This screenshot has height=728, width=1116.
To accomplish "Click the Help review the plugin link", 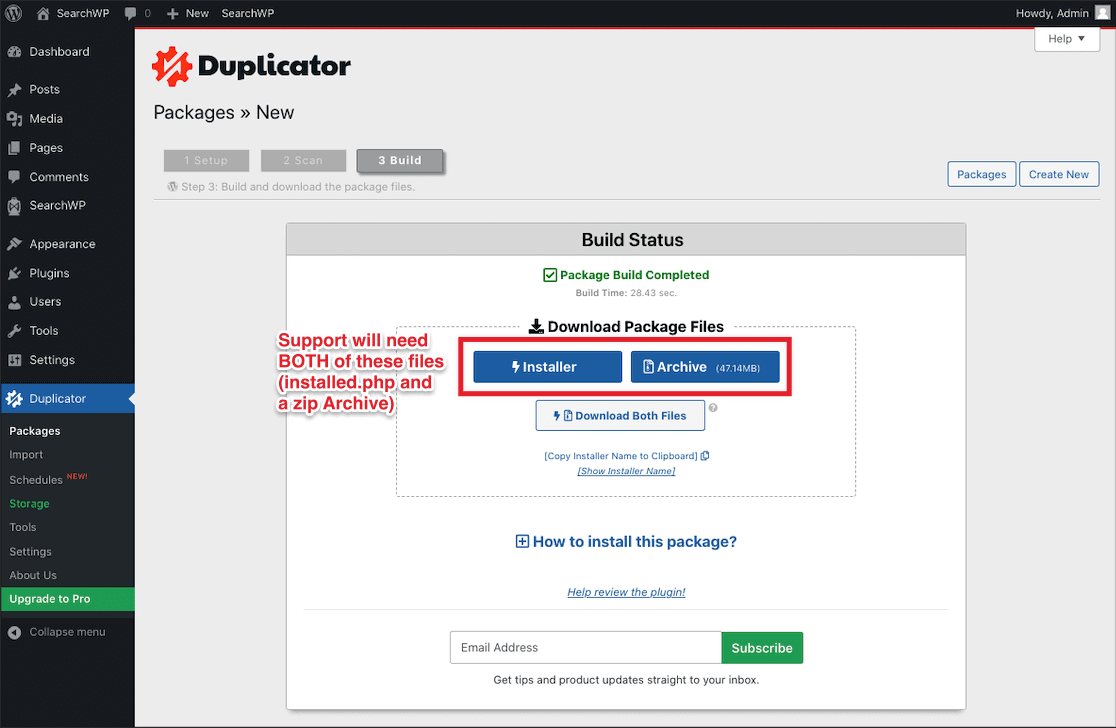I will coord(626,592).
